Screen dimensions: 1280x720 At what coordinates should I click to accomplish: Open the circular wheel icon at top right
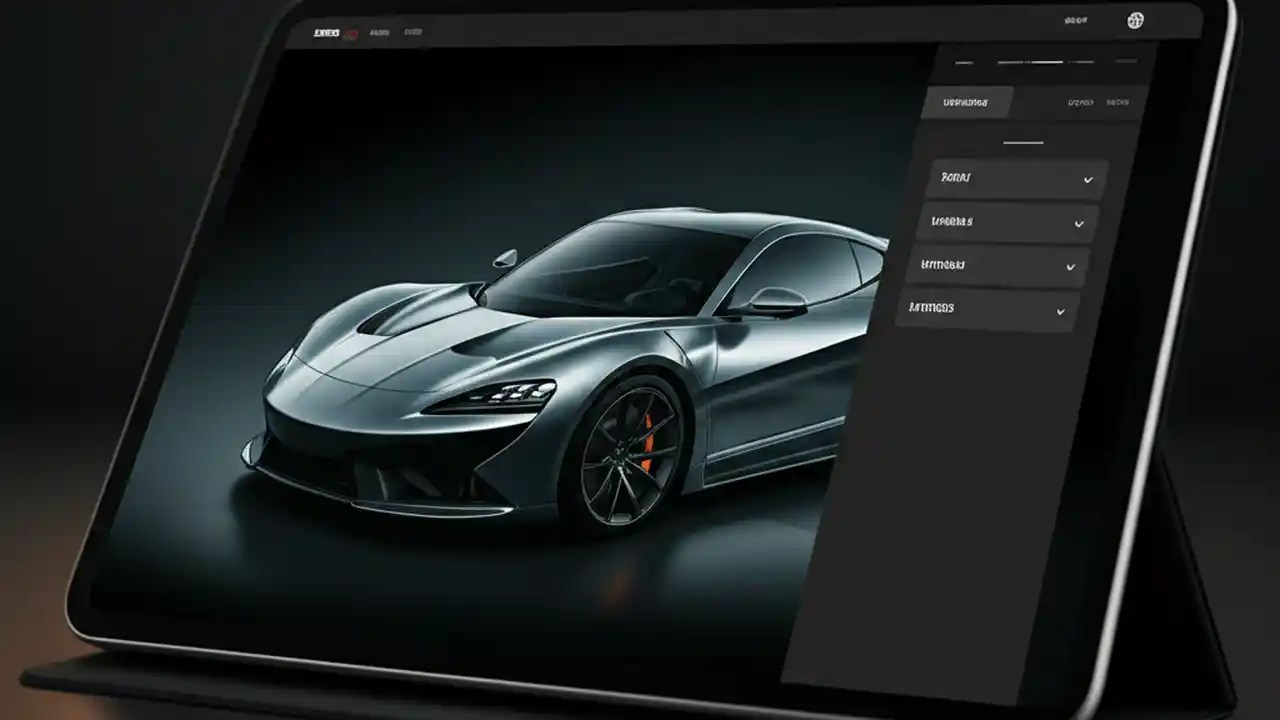1136,20
